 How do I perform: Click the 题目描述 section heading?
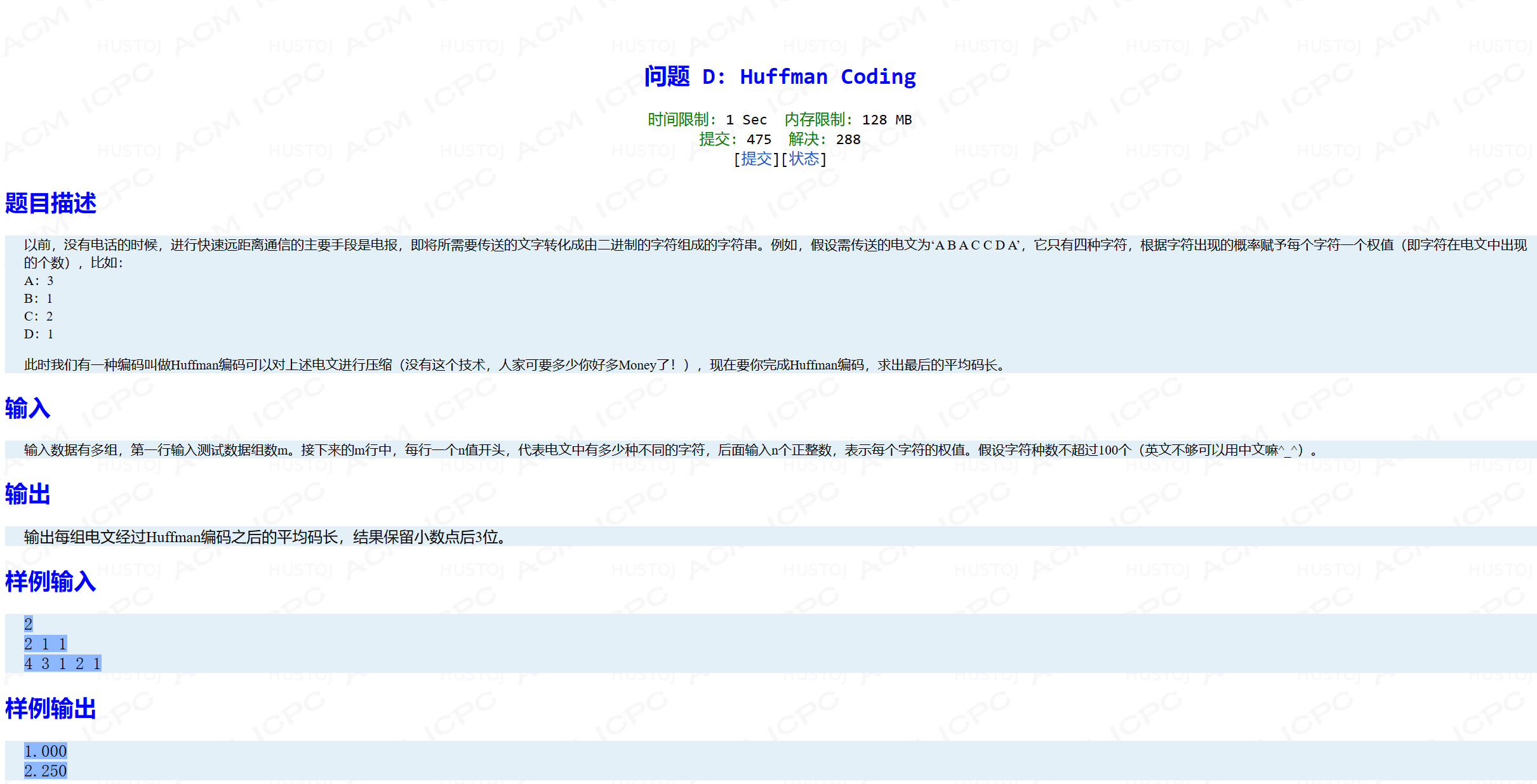51,204
